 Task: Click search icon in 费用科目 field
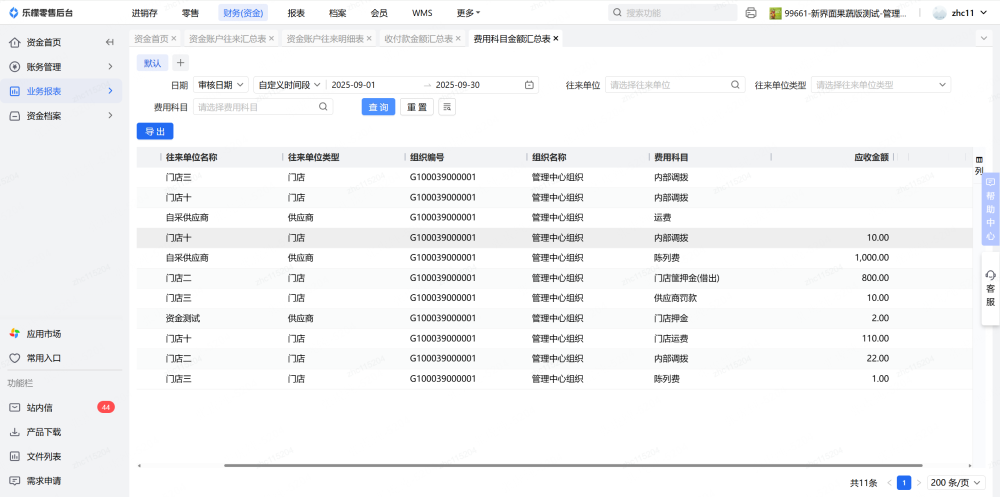pos(323,107)
